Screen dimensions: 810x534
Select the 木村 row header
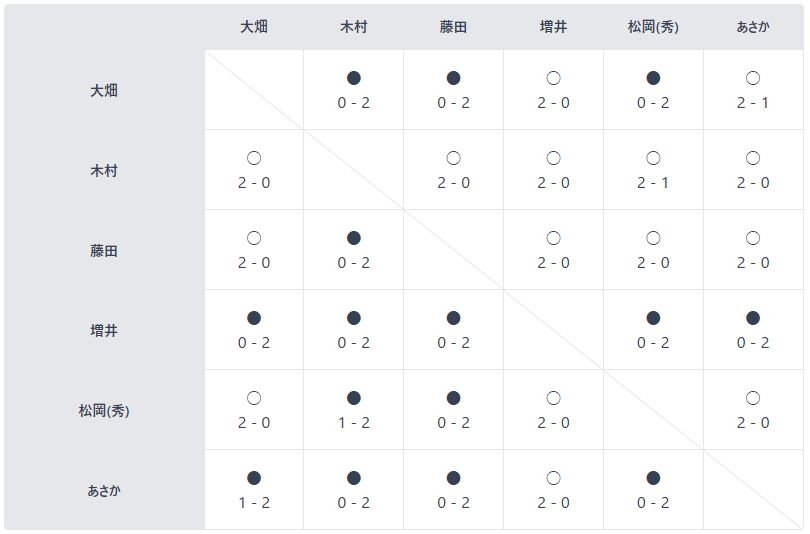pyautogui.click(x=104, y=170)
